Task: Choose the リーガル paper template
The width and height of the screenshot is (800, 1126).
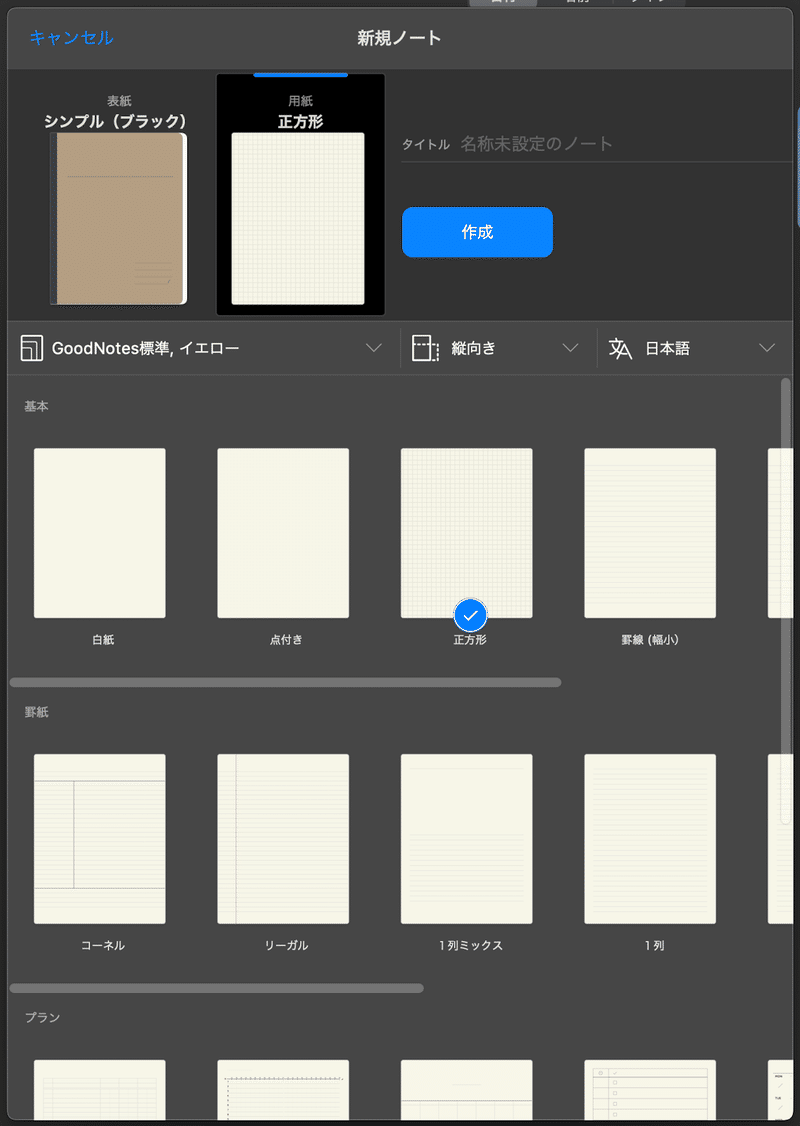Action: click(x=283, y=839)
